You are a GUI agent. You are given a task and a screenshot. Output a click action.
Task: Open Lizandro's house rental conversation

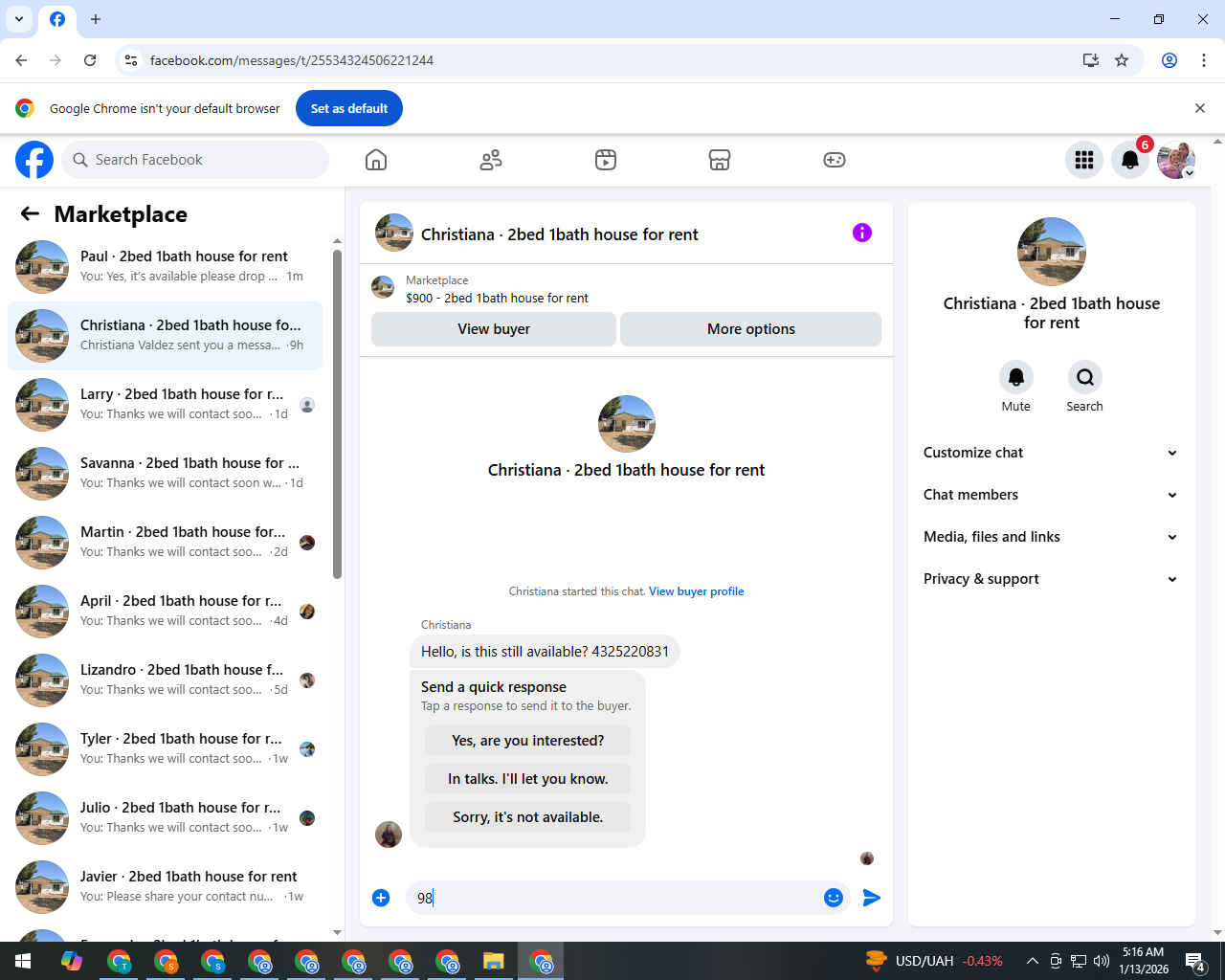[165, 679]
